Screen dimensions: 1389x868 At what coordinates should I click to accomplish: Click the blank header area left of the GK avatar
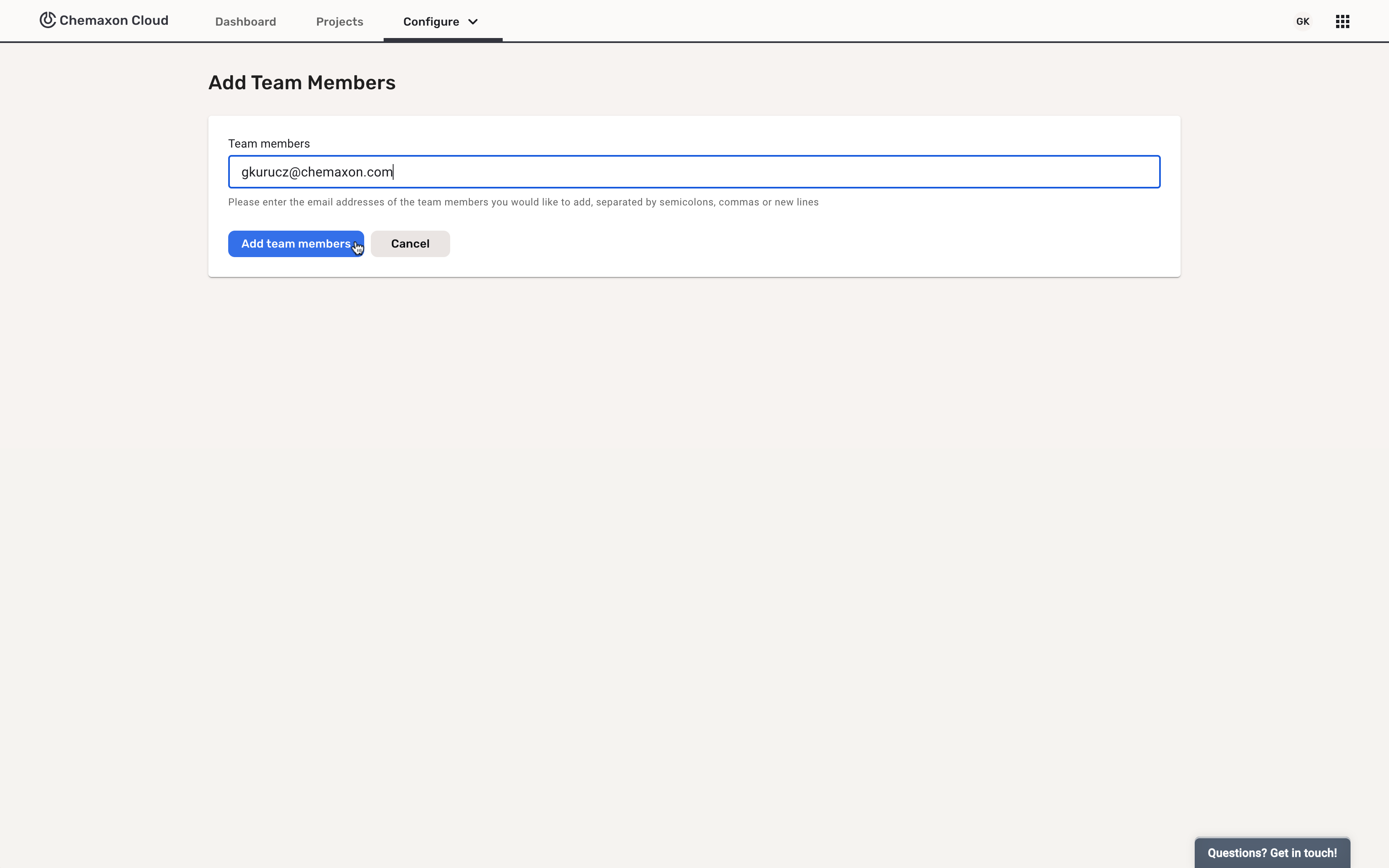point(918,21)
